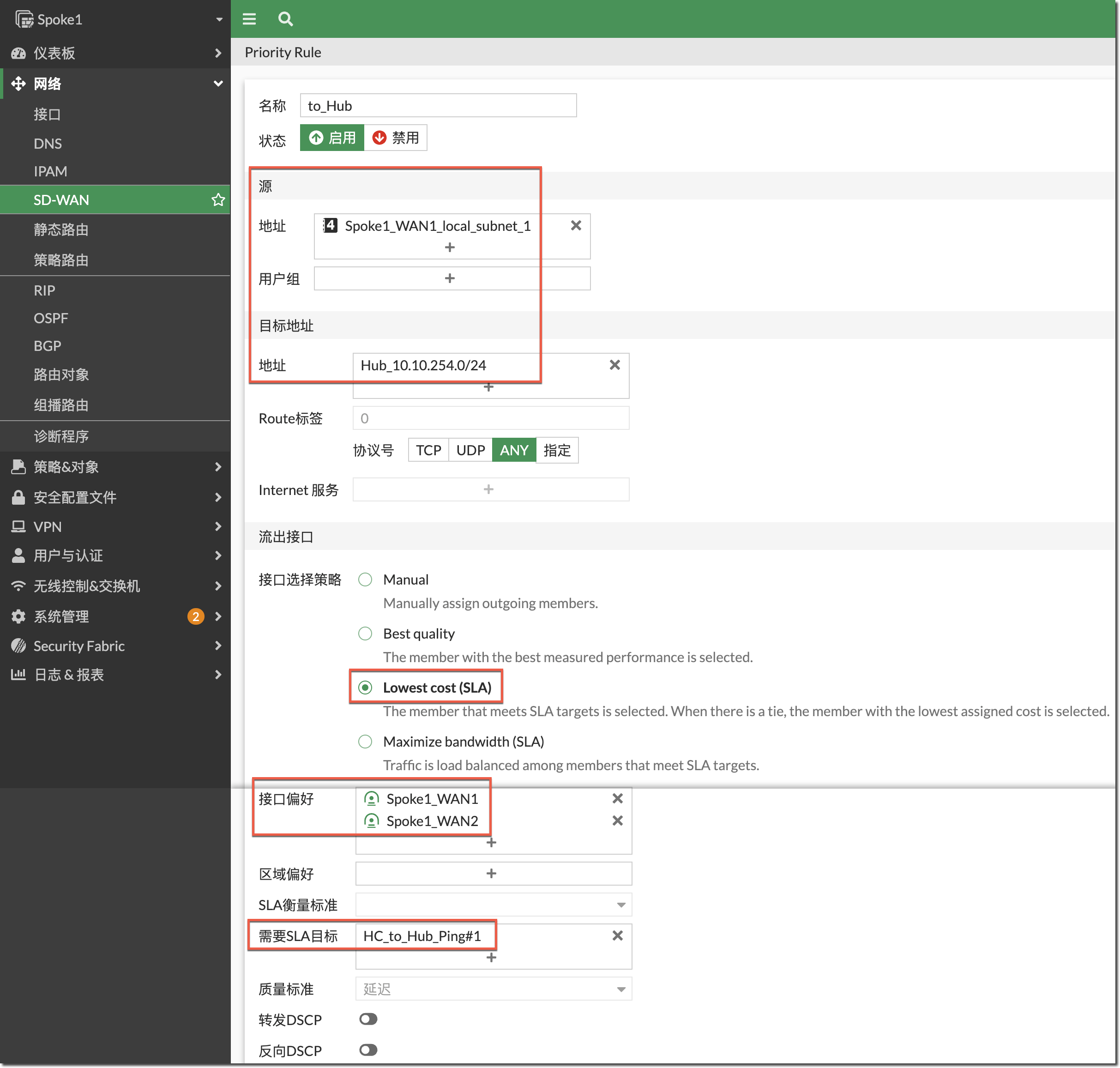Screen dimensions: 1120x1068
Task: Click the SD-WAN favorite star icon
Action: click(218, 200)
